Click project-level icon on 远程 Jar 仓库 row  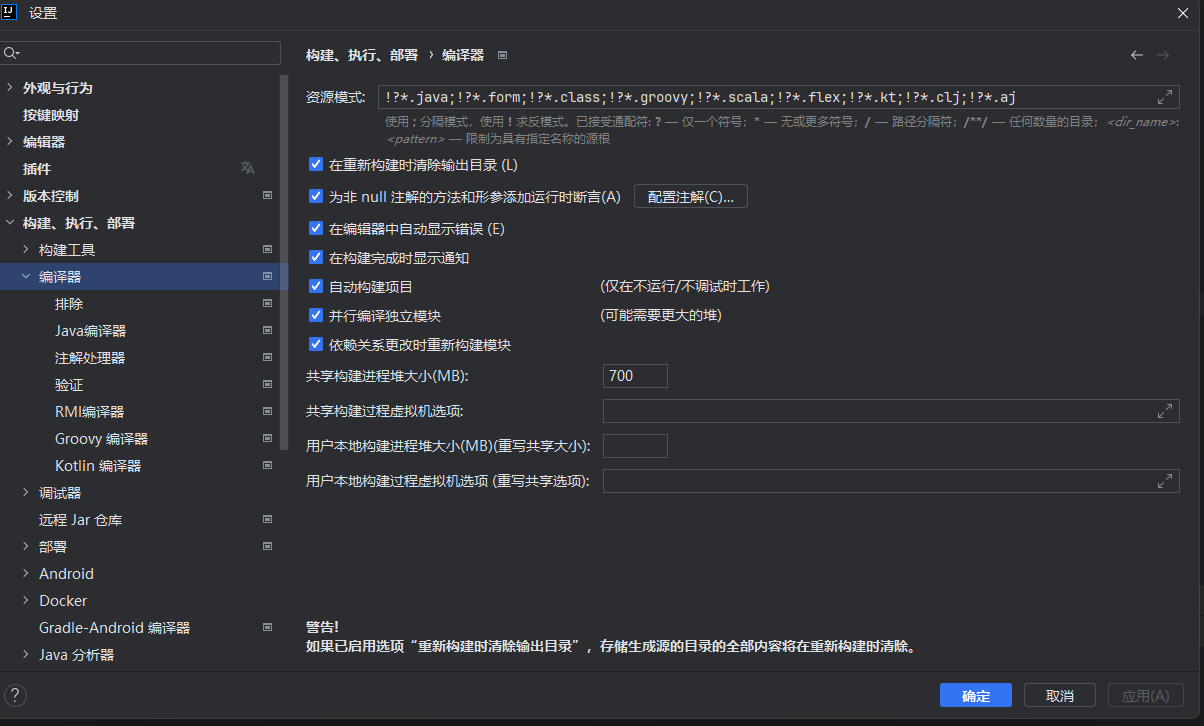pyautogui.click(x=267, y=519)
